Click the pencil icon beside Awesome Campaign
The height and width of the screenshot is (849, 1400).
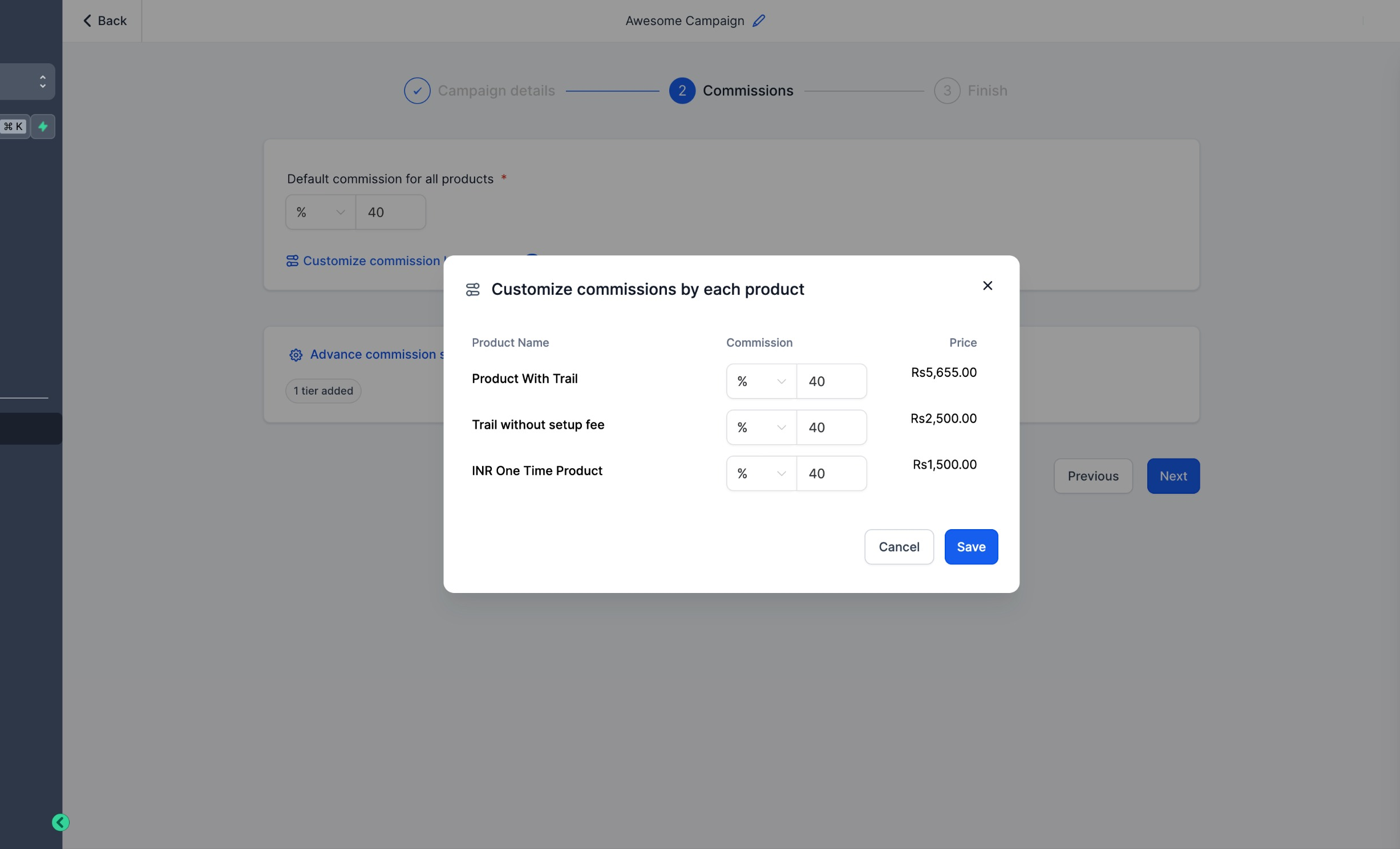(x=759, y=21)
